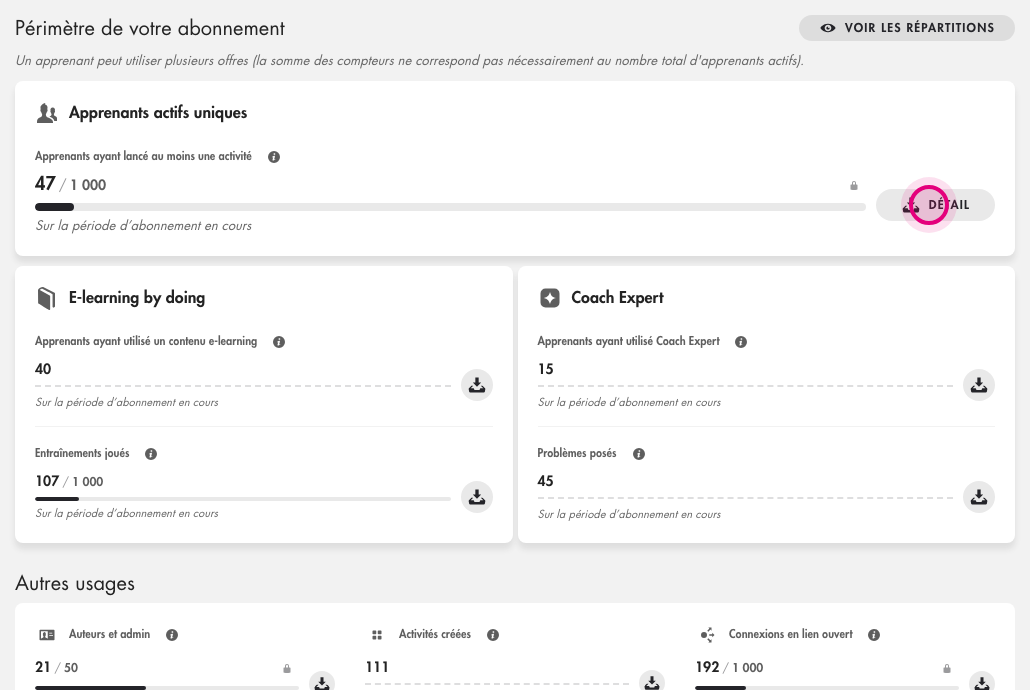Show info for Auteurs et admin
1030x690 pixels.
(172, 635)
